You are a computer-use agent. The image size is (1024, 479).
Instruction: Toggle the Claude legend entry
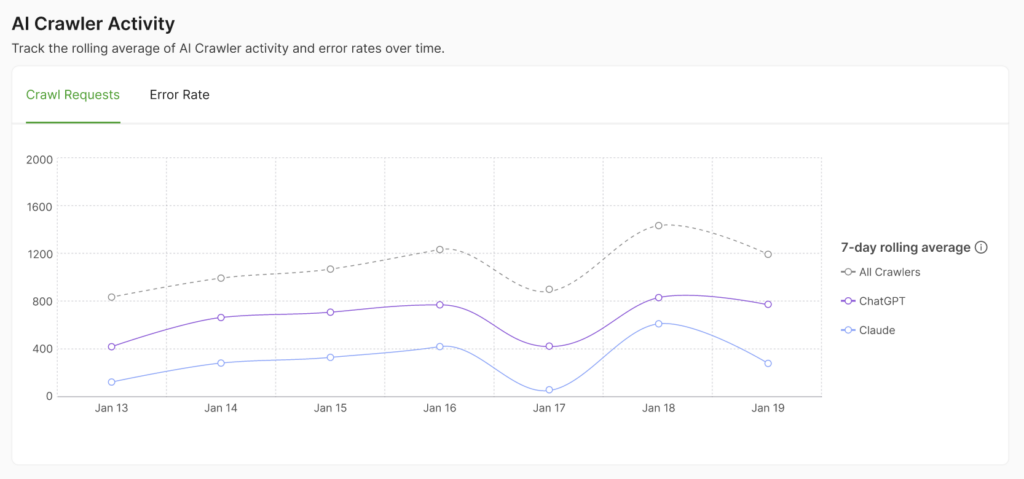[868, 331]
